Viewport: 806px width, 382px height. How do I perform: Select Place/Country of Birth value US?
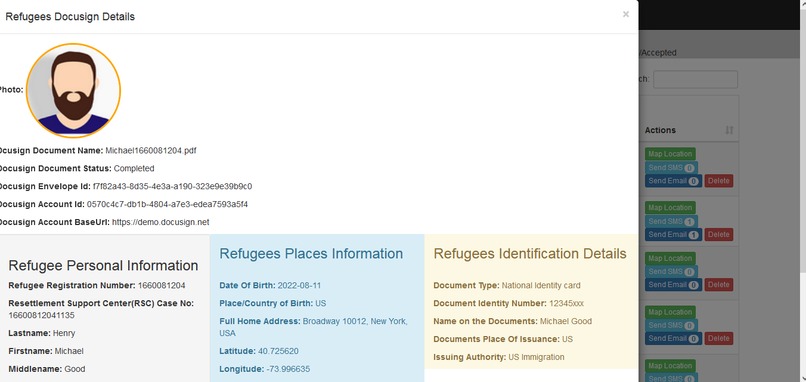[x=320, y=303]
